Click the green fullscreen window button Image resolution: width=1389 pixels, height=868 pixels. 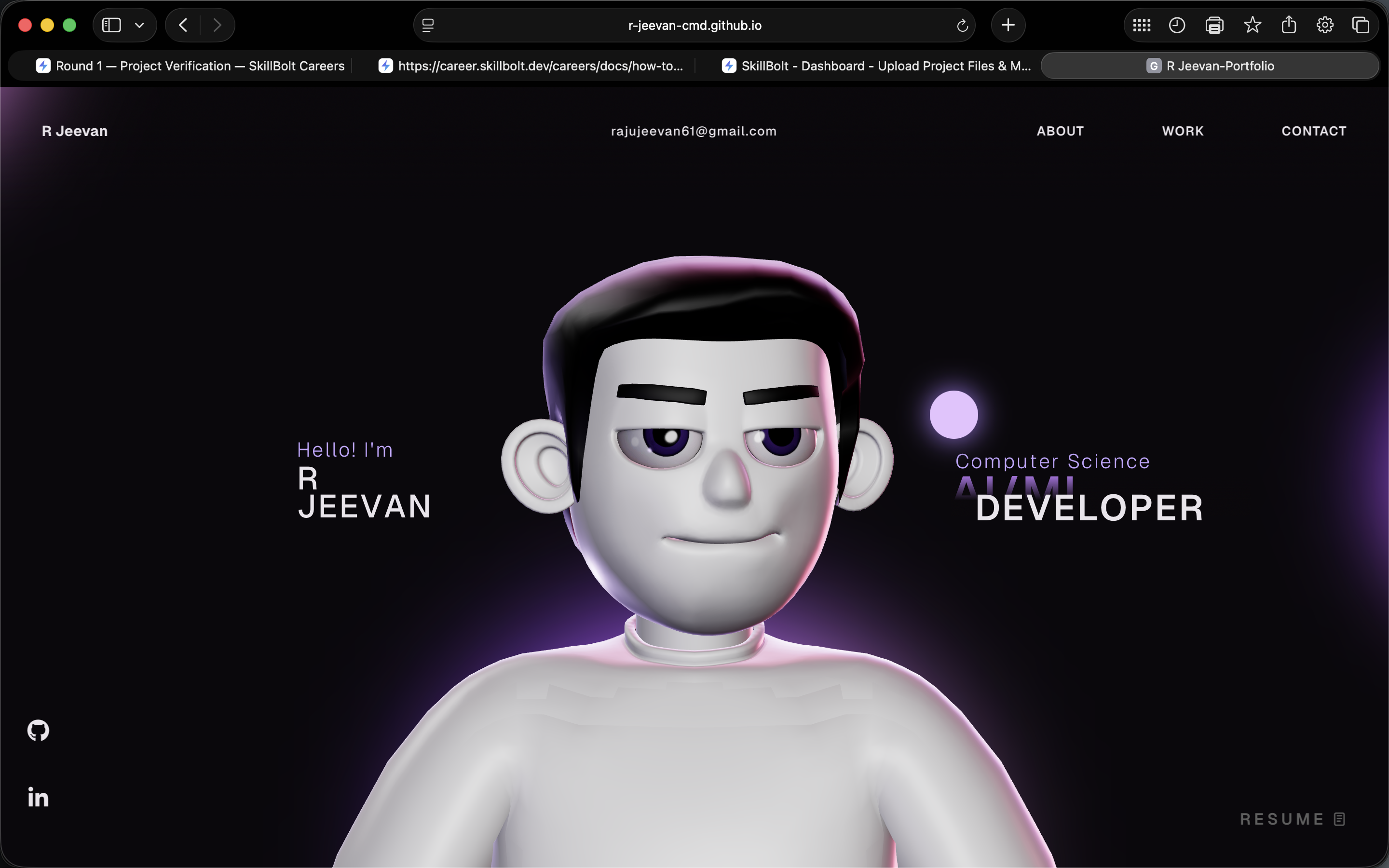[x=69, y=25]
